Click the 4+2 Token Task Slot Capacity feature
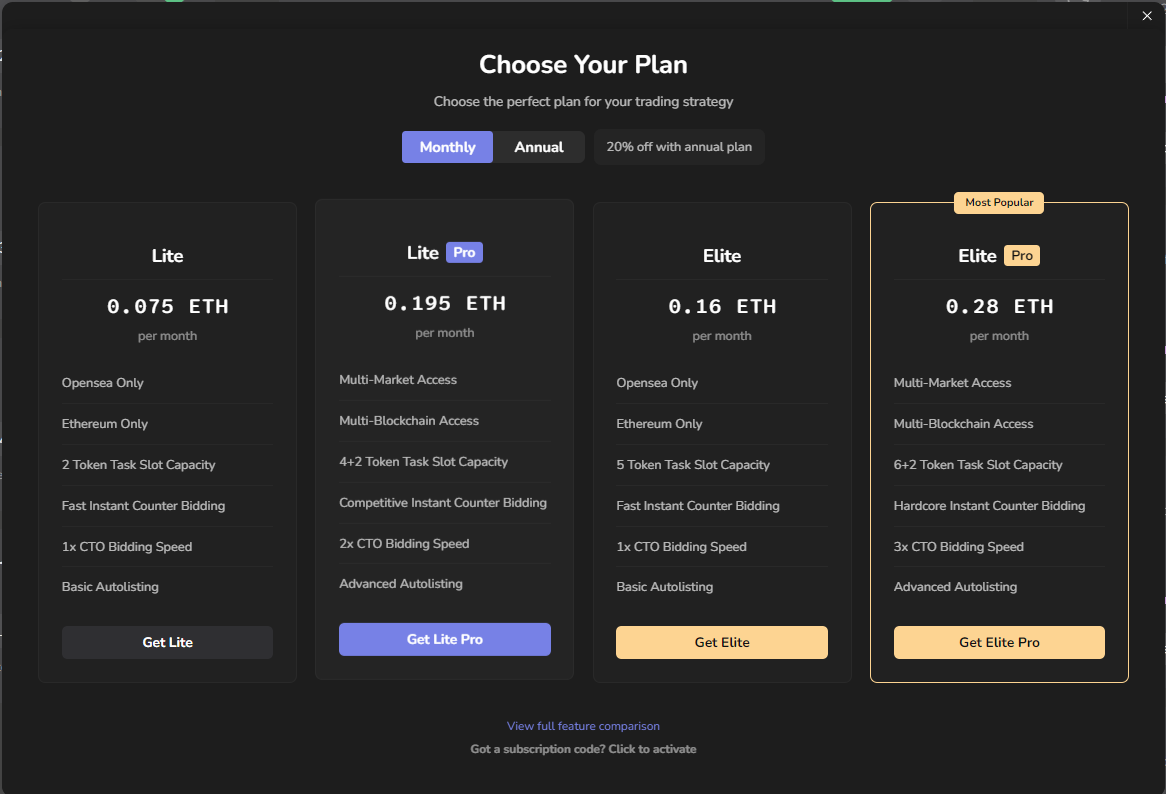The width and height of the screenshot is (1166, 794). coord(423,462)
